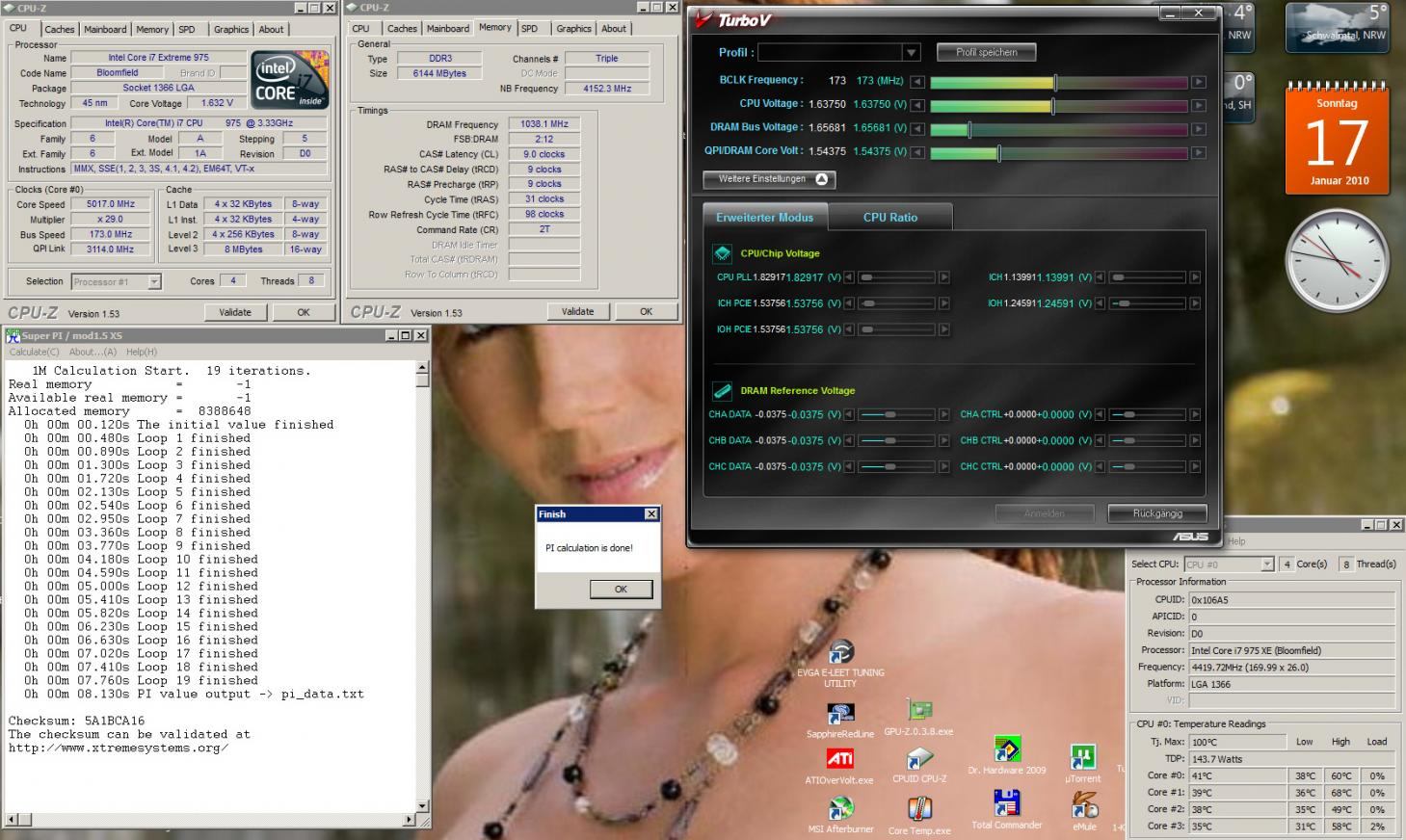Click the Super PI vertical scrollbar down arrow
The height and width of the screenshot is (840, 1406).
[x=422, y=807]
